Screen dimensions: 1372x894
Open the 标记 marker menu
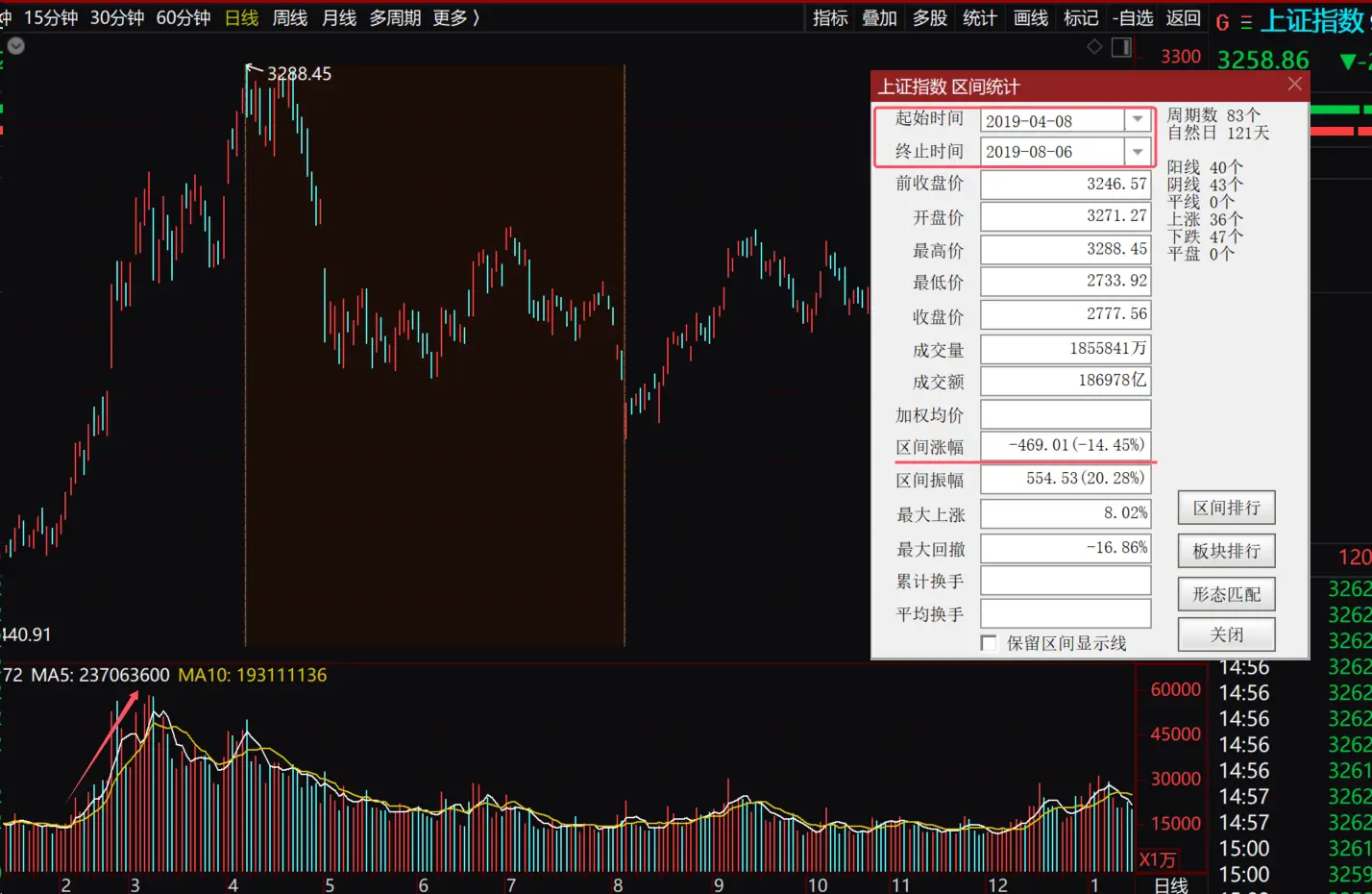tap(1081, 18)
